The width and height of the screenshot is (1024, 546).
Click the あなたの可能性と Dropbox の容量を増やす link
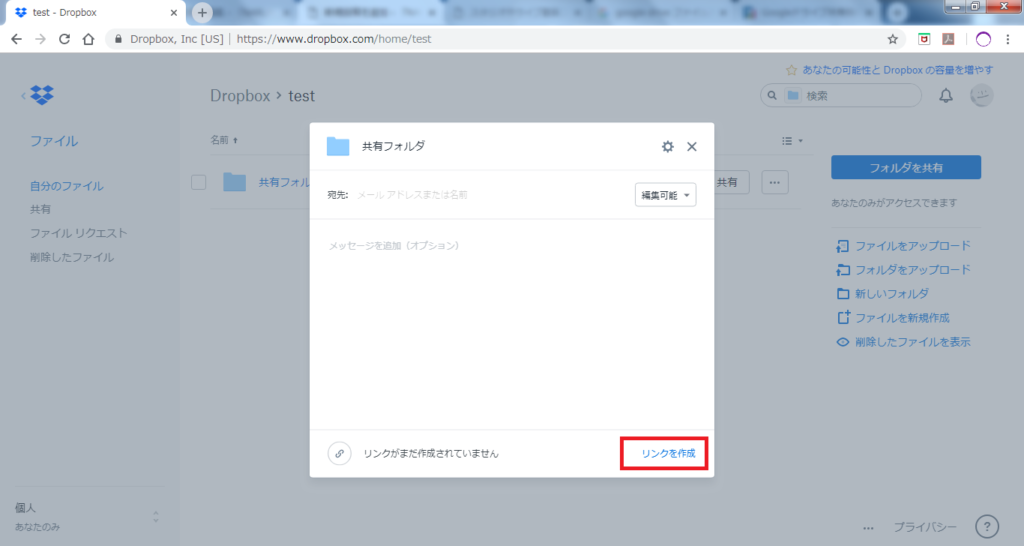pyautogui.click(x=897, y=70)
